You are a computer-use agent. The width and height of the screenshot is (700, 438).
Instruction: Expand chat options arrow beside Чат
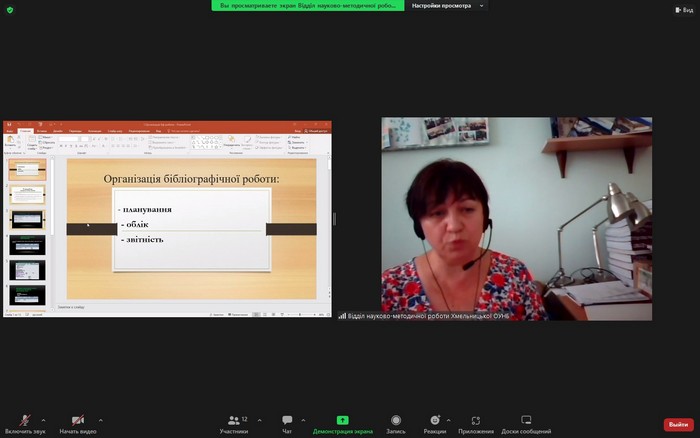[x=301, y=420]
